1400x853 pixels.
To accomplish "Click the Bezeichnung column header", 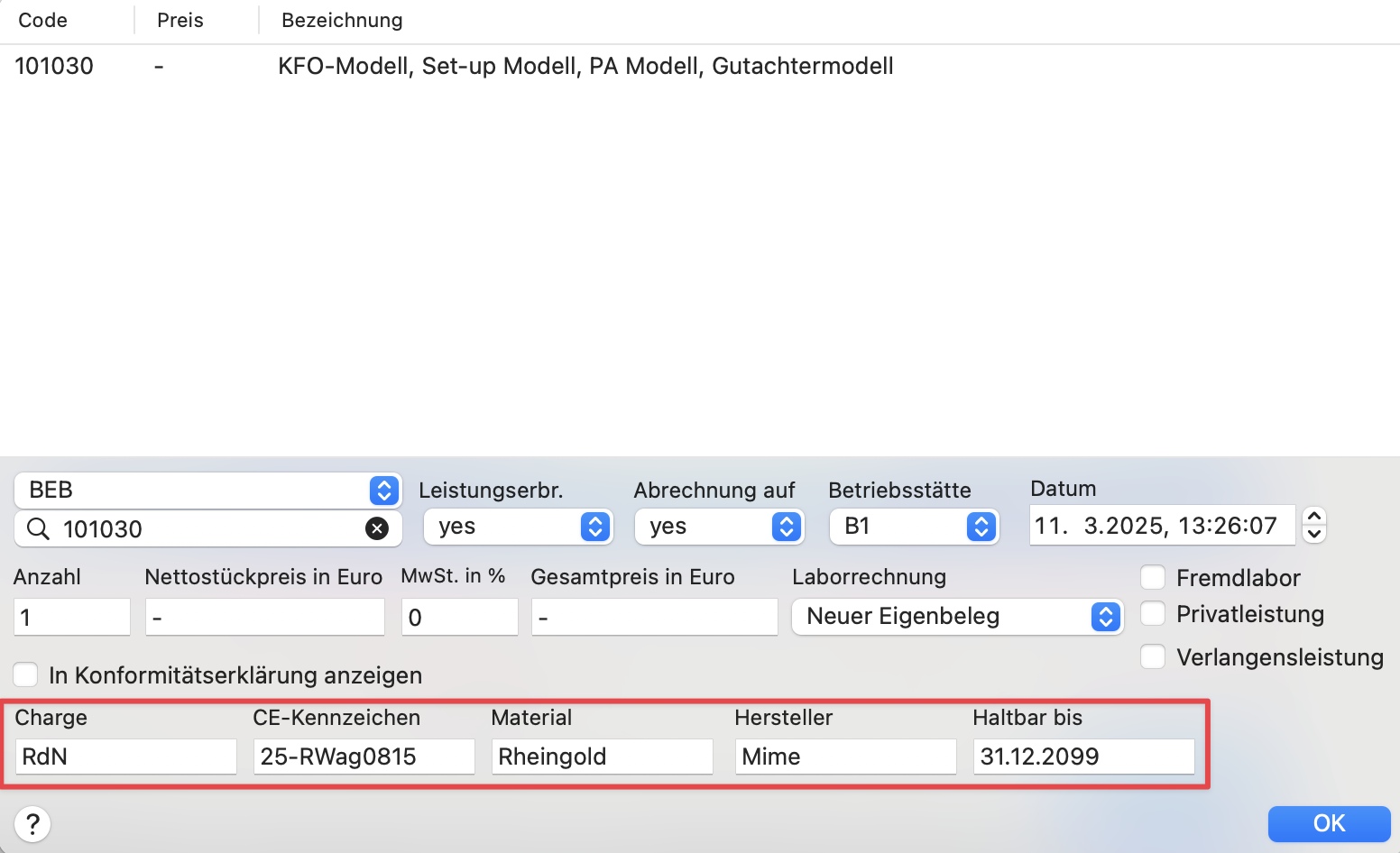I will [x=342, y=20].
